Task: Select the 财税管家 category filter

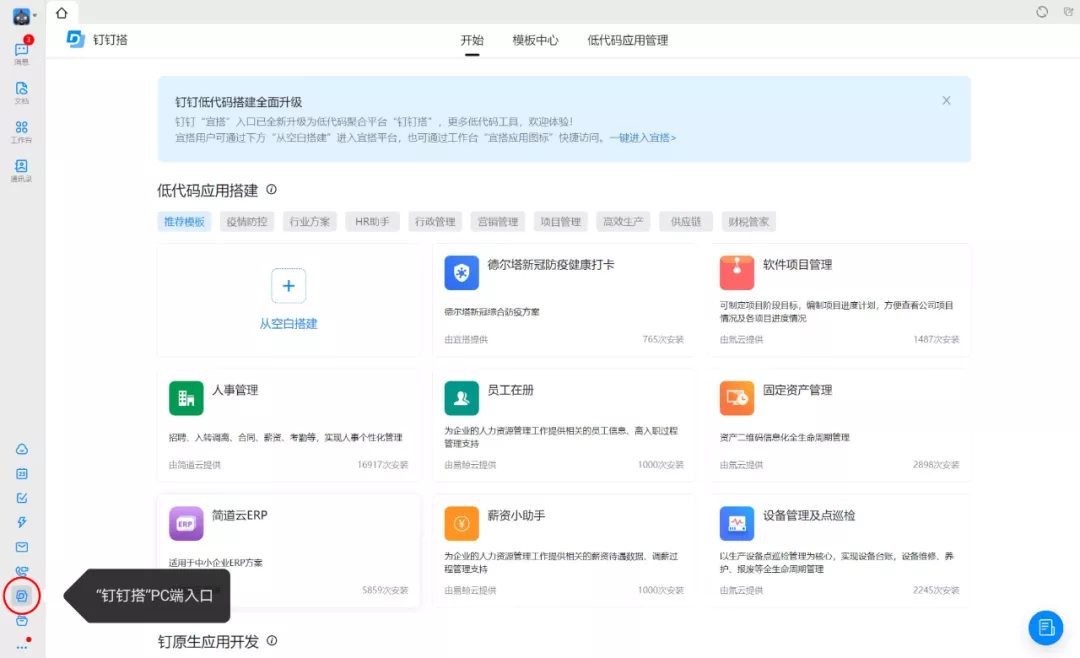Action: pyautogui.click(x=748, y=221)
